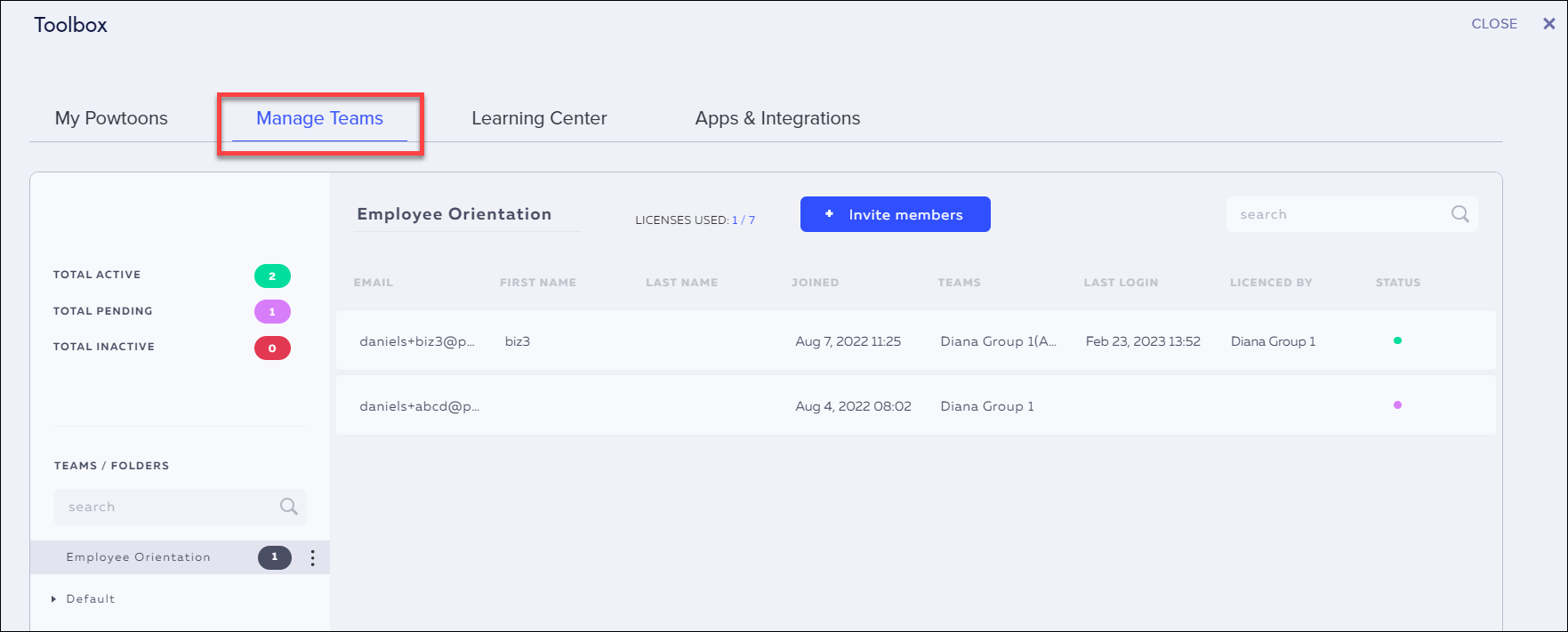
Task: Click the licenses used 1 / 7 value
Action: click(744, 220)
